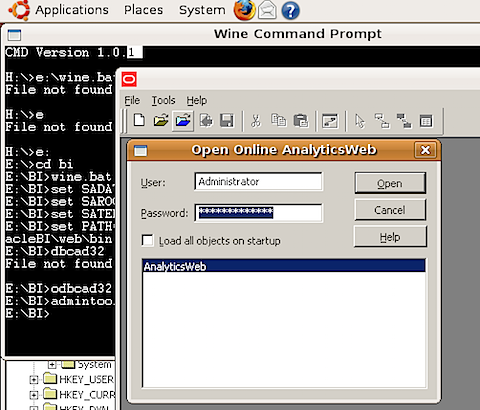Expand the HKEY_CURR registry node
Image resolution: width=480 pixels, height=410 pixels.
pos(33,395)
